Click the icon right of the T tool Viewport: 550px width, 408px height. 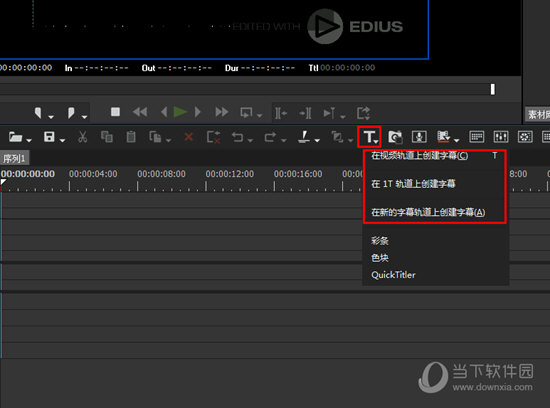(x=395, y=137)
